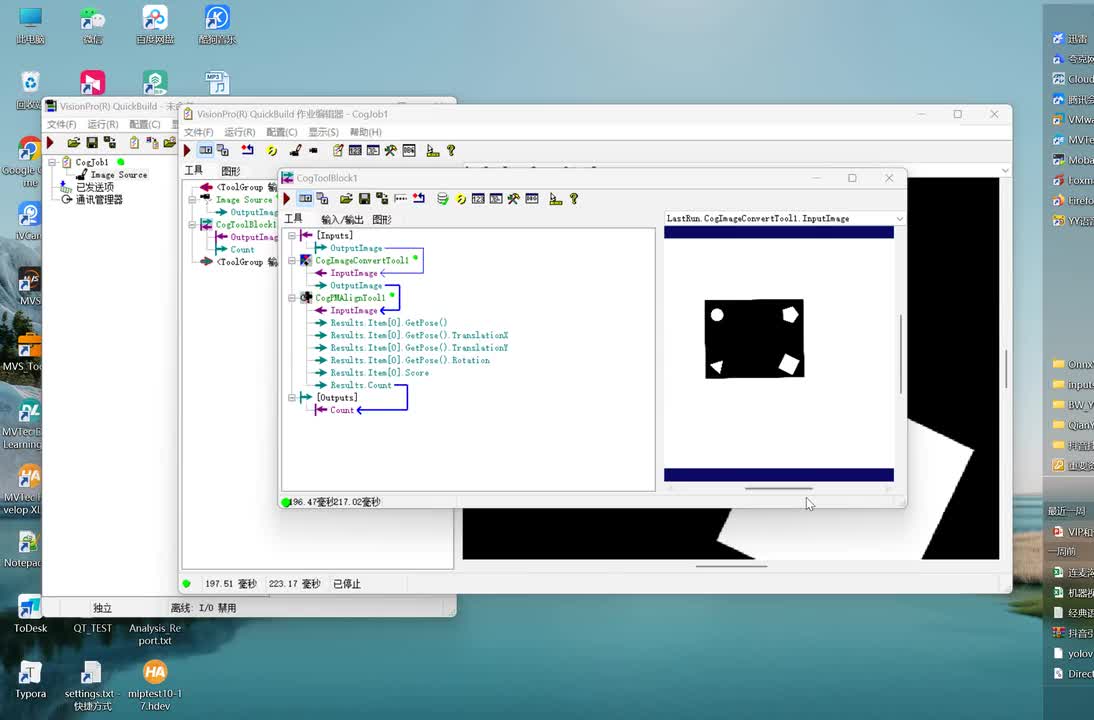Run the CogToolBlock1 tool with the red play icon
This screenshot has height=720, width=1094.
(x=286, y=199)
